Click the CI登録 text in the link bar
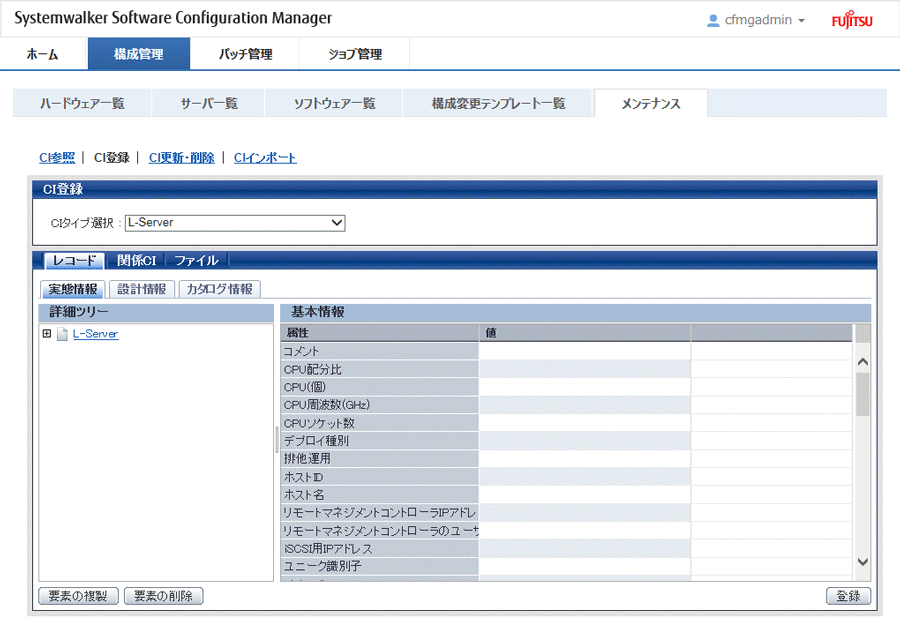The width and height of the screenshot is (900, 629). point(111,158)
